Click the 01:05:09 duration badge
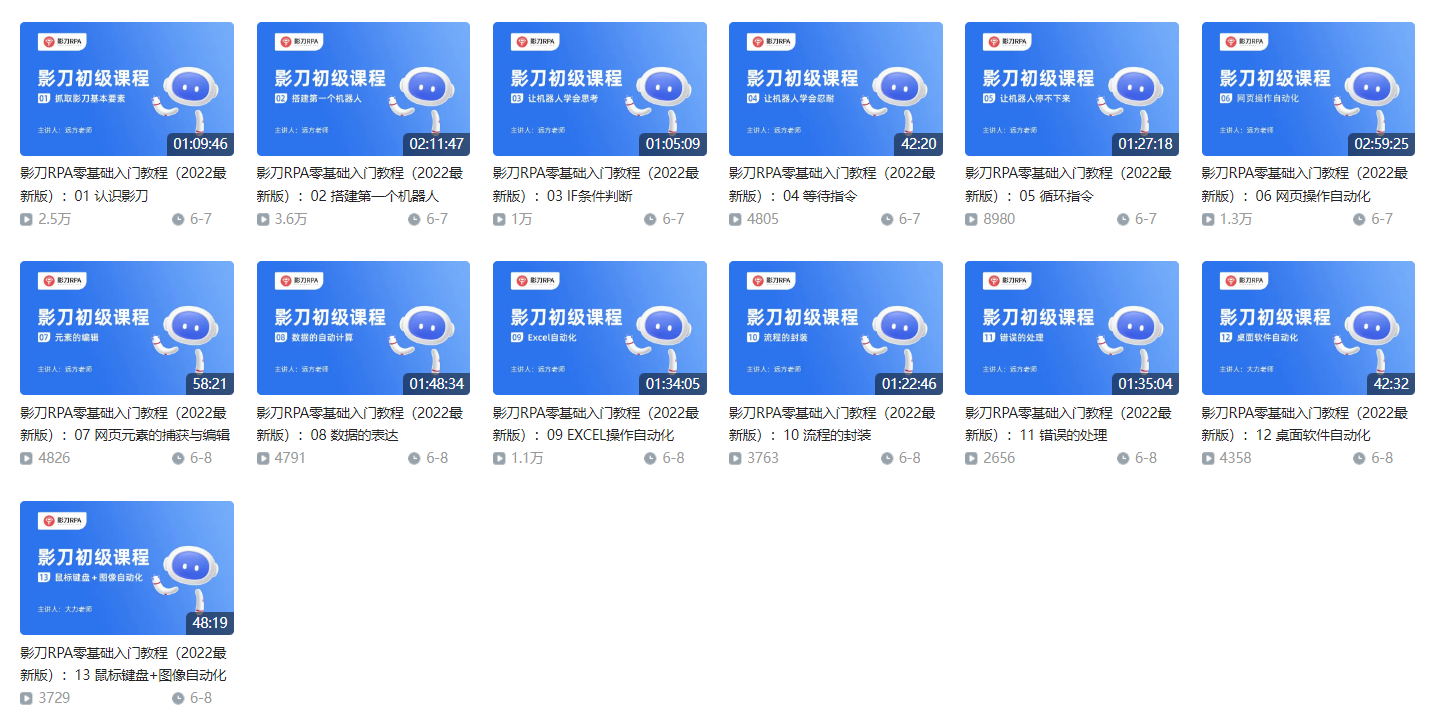The width and height of the screenshot is (1439, 725). (x=673, y=144)
